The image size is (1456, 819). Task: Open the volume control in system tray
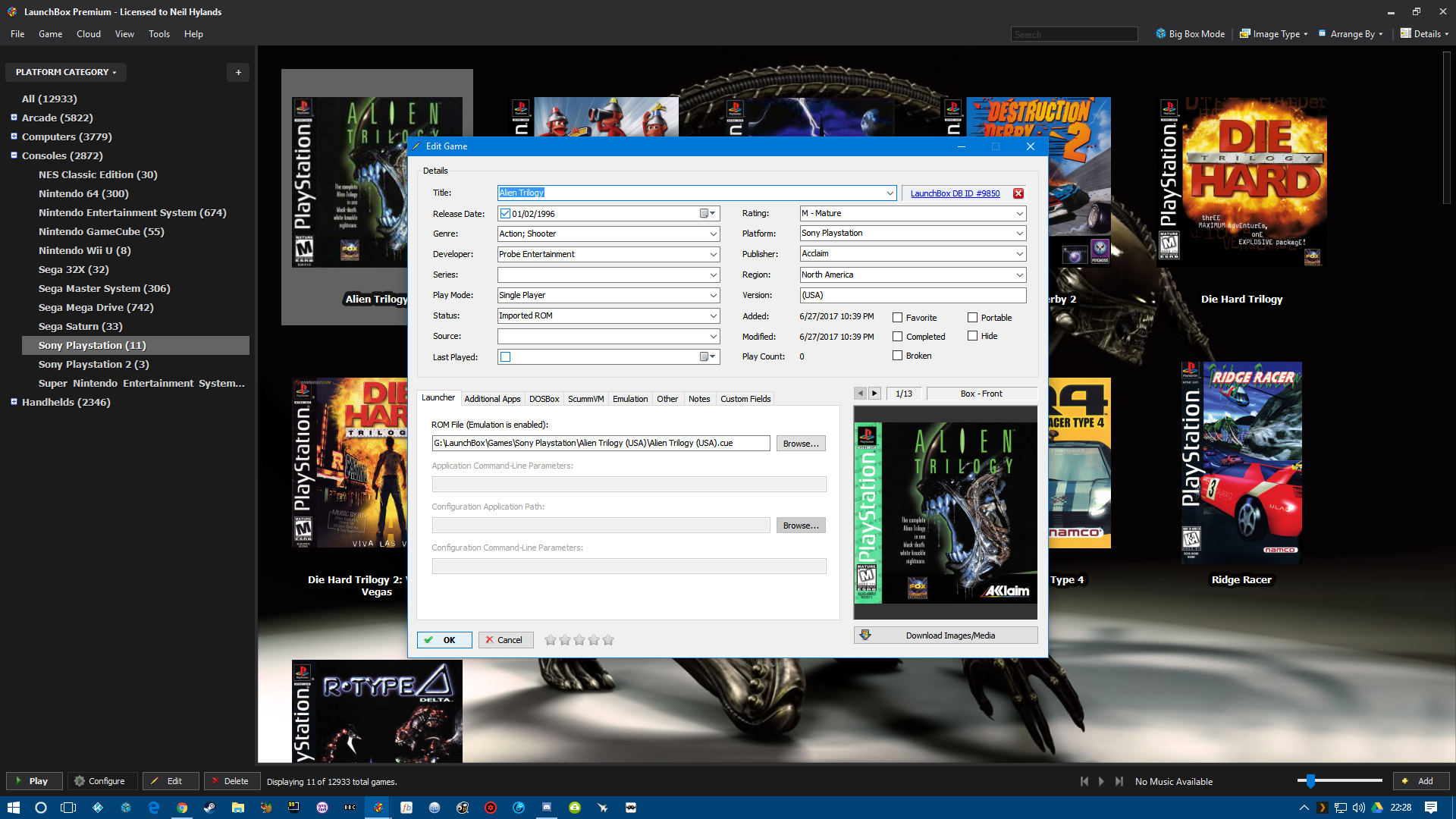(1359, 808)
